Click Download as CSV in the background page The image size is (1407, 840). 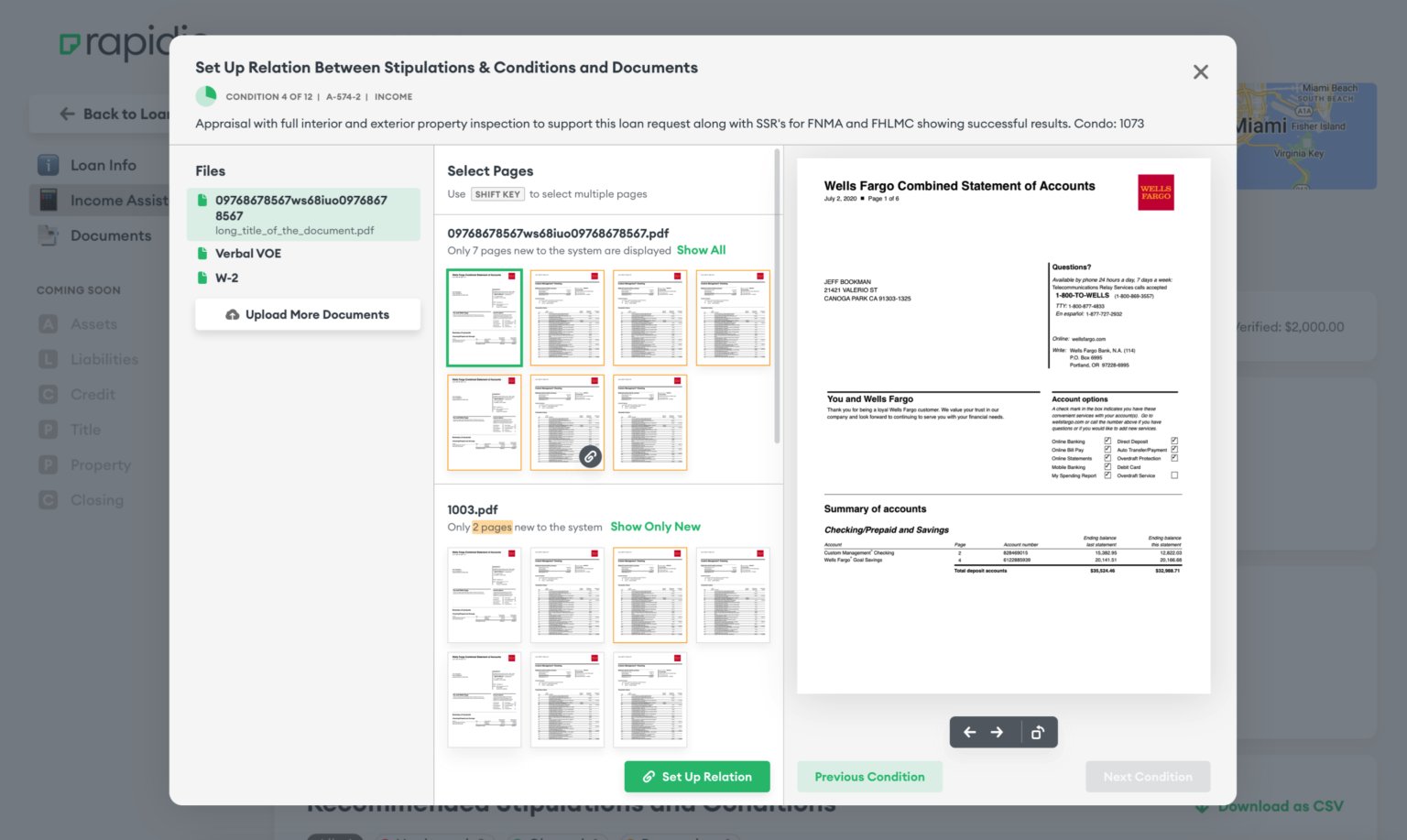(1270, 806)
